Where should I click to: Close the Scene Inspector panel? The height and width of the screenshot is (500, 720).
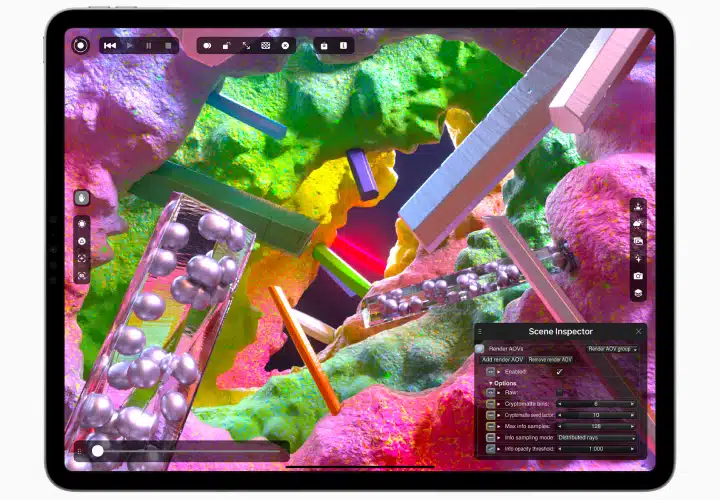click(639, 331)
